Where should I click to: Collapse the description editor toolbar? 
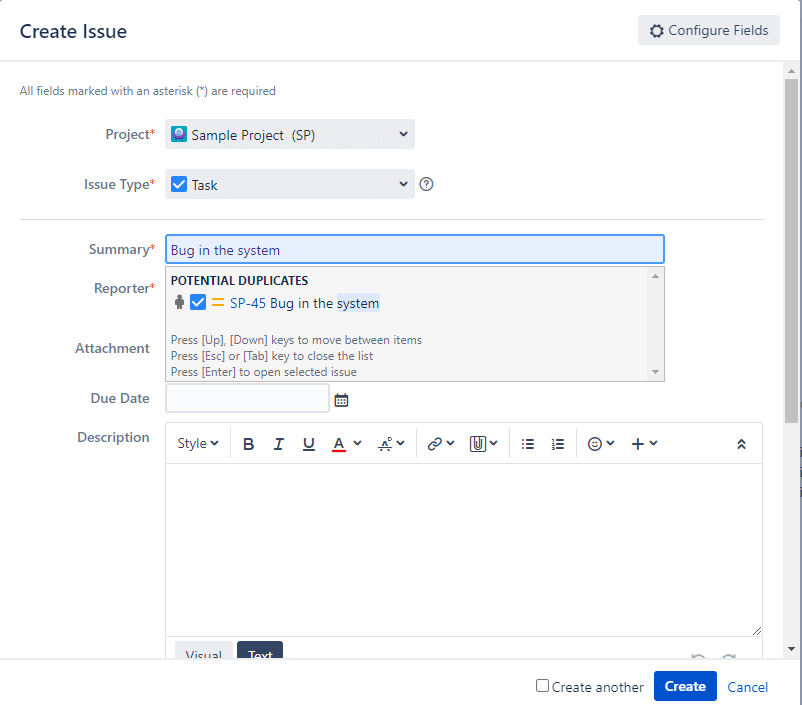click(x=741, y=444)
